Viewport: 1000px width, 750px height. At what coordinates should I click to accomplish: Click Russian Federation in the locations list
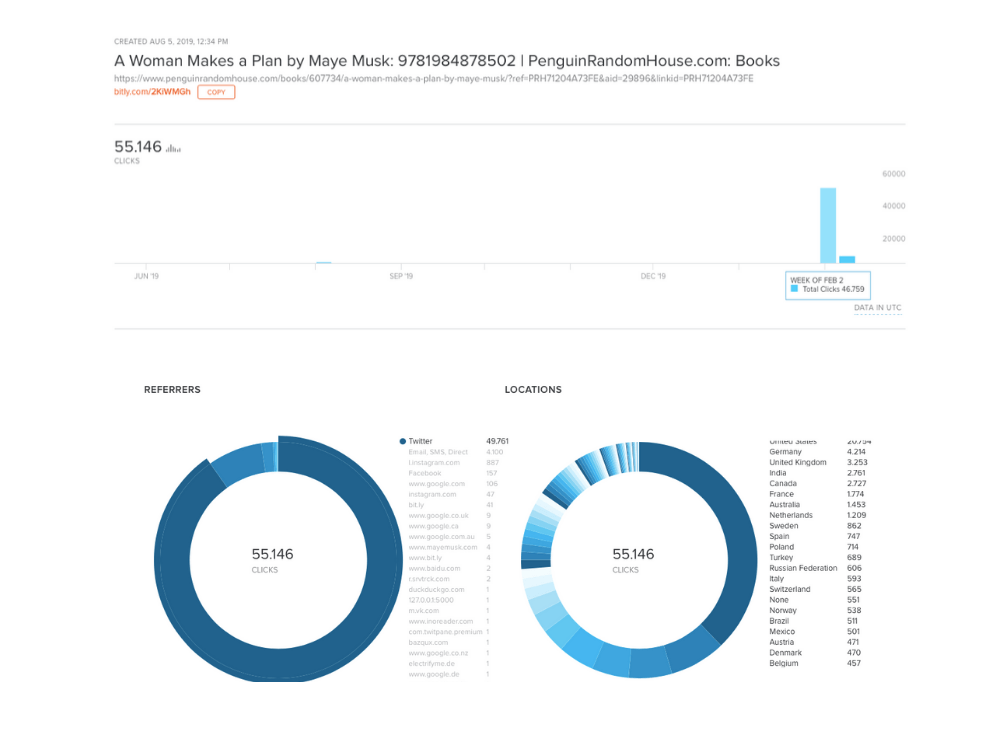coord(803,568)
